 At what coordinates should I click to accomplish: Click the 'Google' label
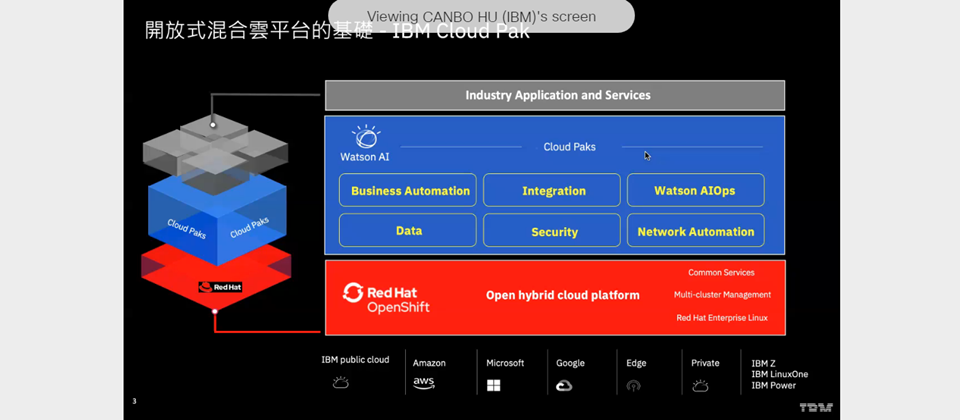(570, 363)
